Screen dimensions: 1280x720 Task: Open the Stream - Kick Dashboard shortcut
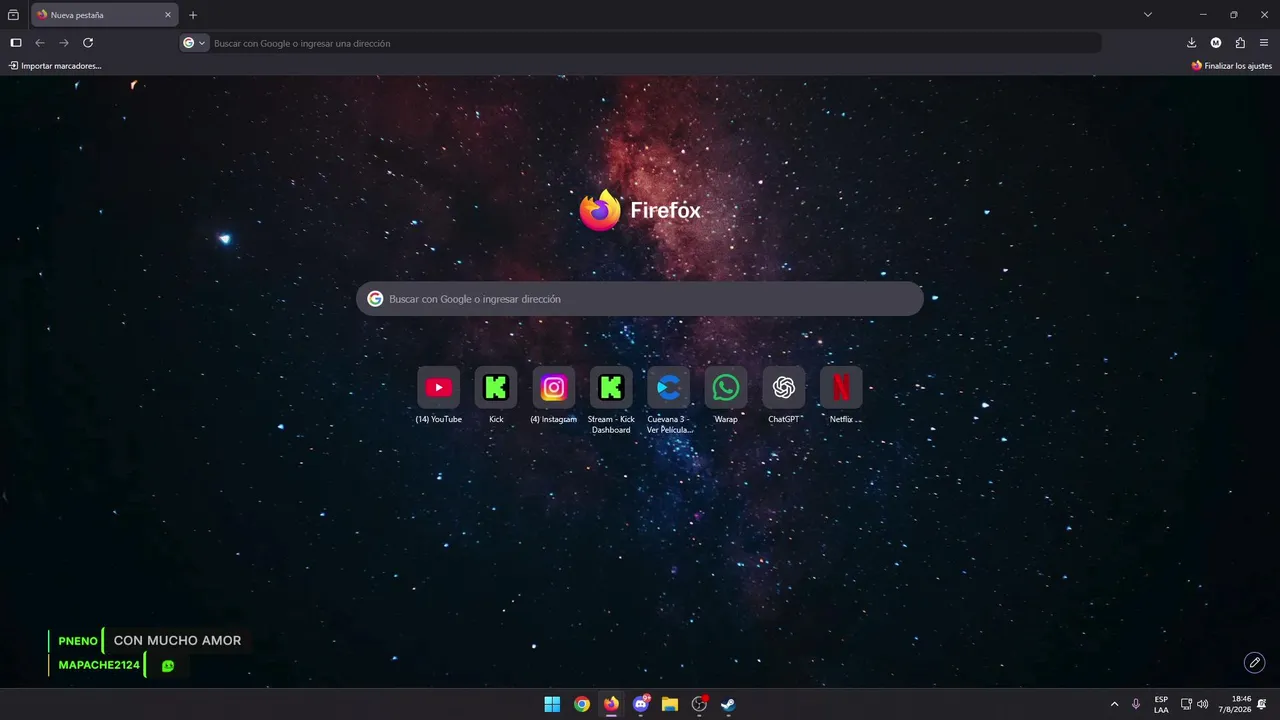point(611,387)
